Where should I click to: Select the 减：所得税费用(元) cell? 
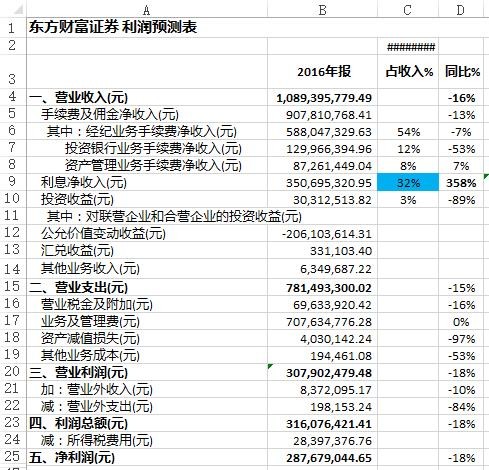point(147,440)
